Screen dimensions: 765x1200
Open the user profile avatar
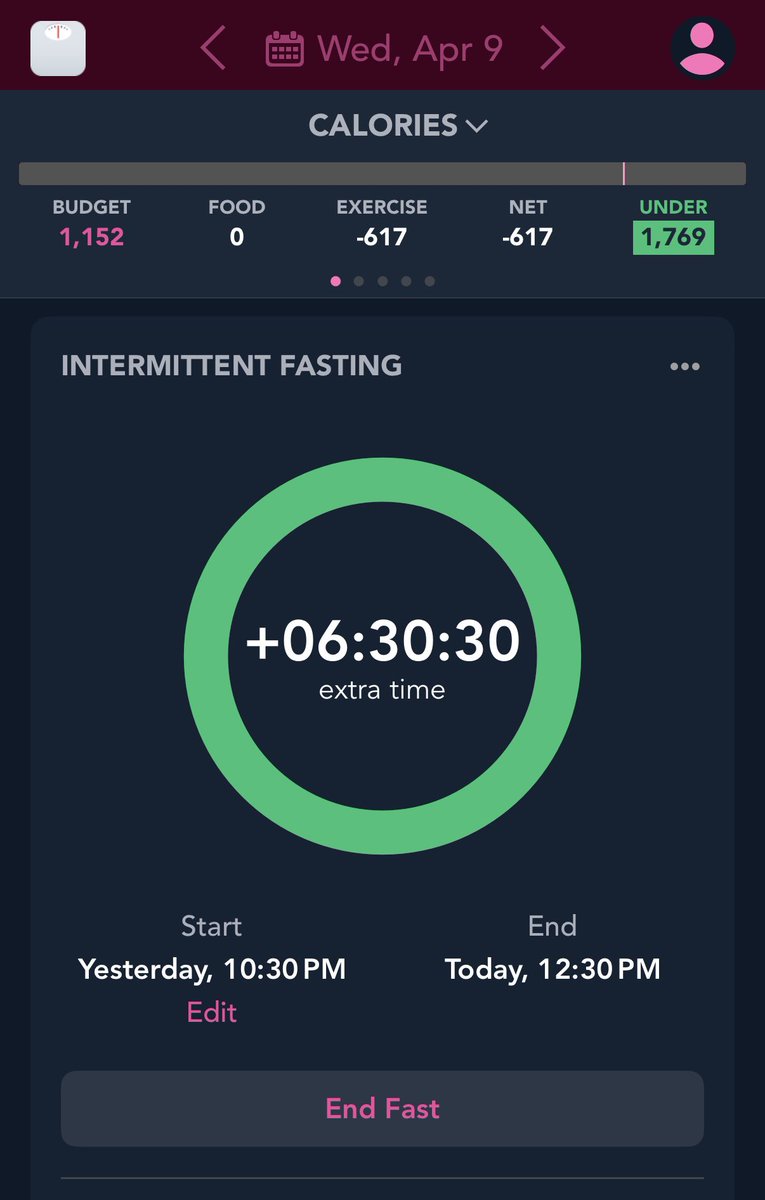coord(703,47)
